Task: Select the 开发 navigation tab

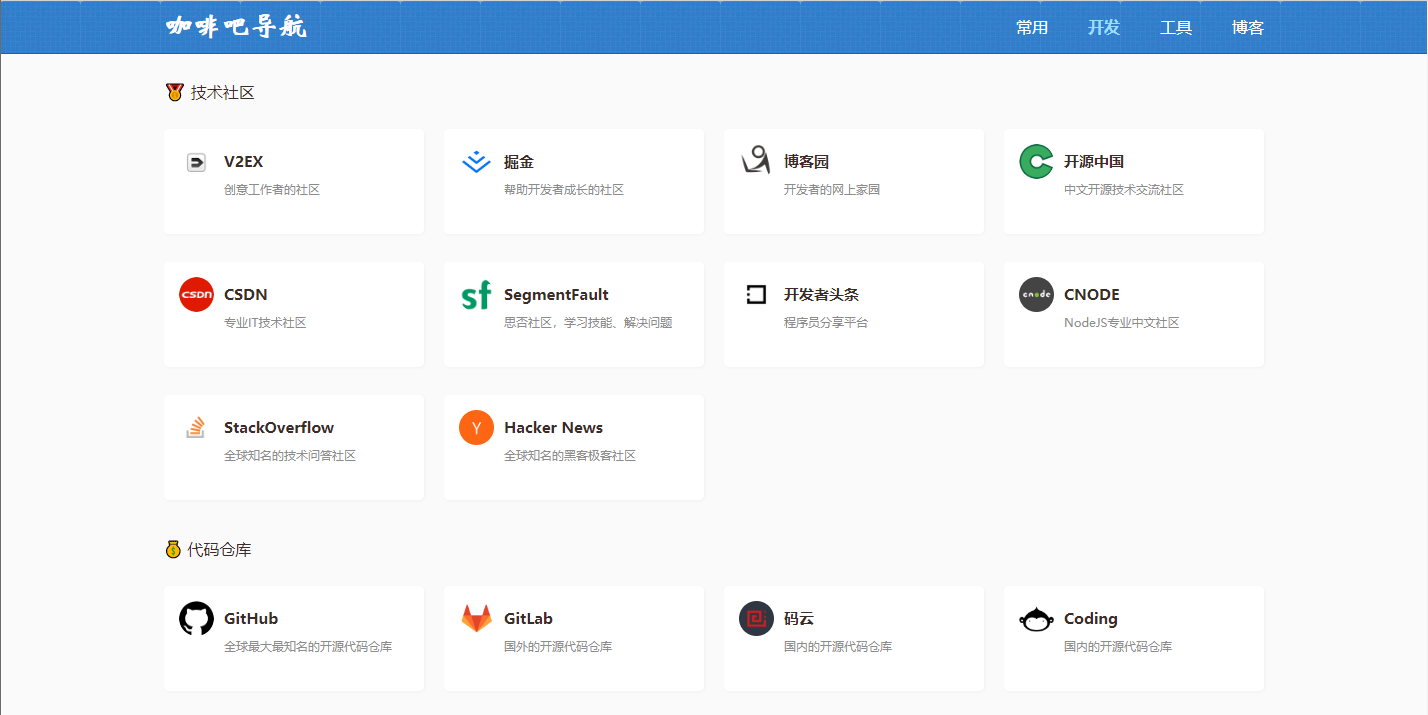Action: click(x=1104, y=27)
